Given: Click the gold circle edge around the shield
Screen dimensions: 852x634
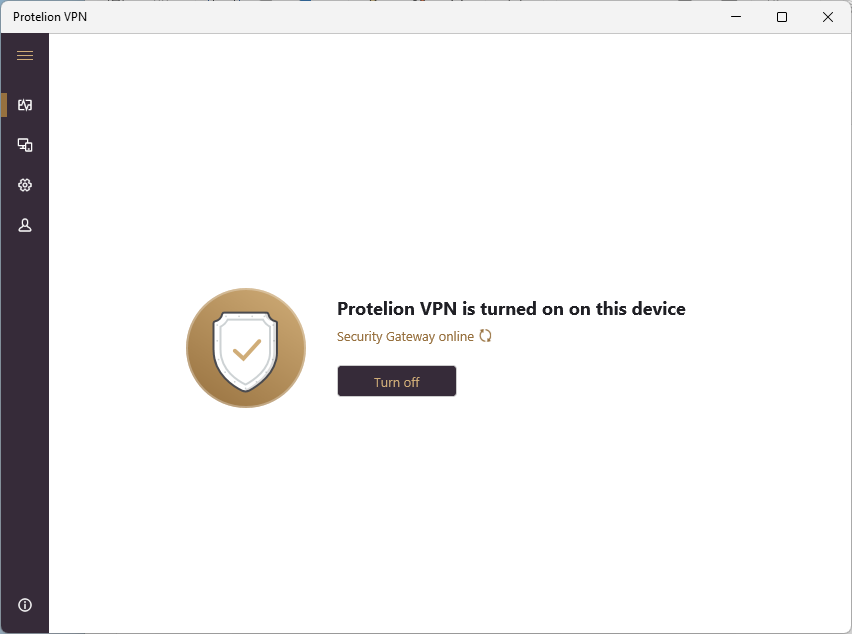Looking at the screenshot, I should [190, 348].
